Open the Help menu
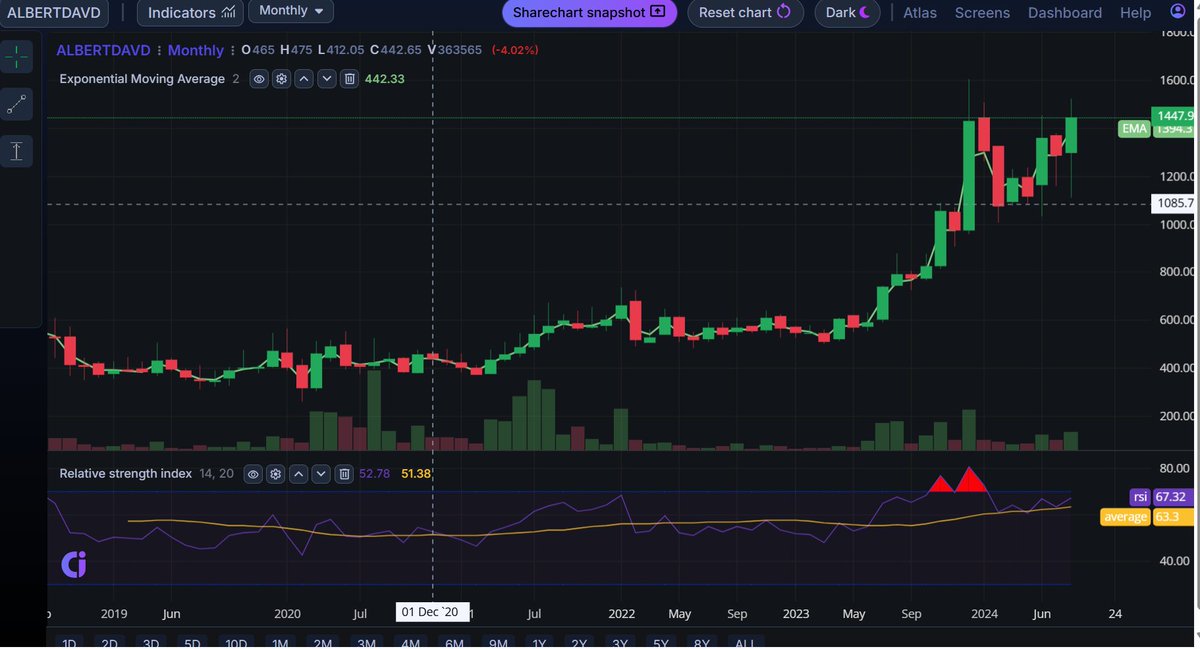This screenshot has height=649, width=1200. [x=1135, y=13]
